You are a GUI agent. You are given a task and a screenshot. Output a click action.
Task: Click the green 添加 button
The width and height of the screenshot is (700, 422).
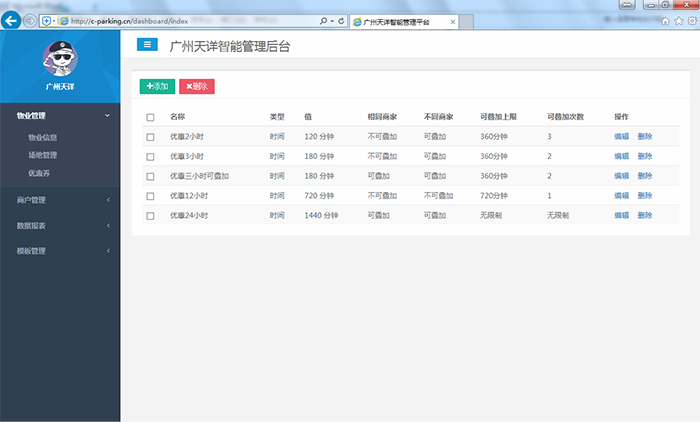click(157, 86)
